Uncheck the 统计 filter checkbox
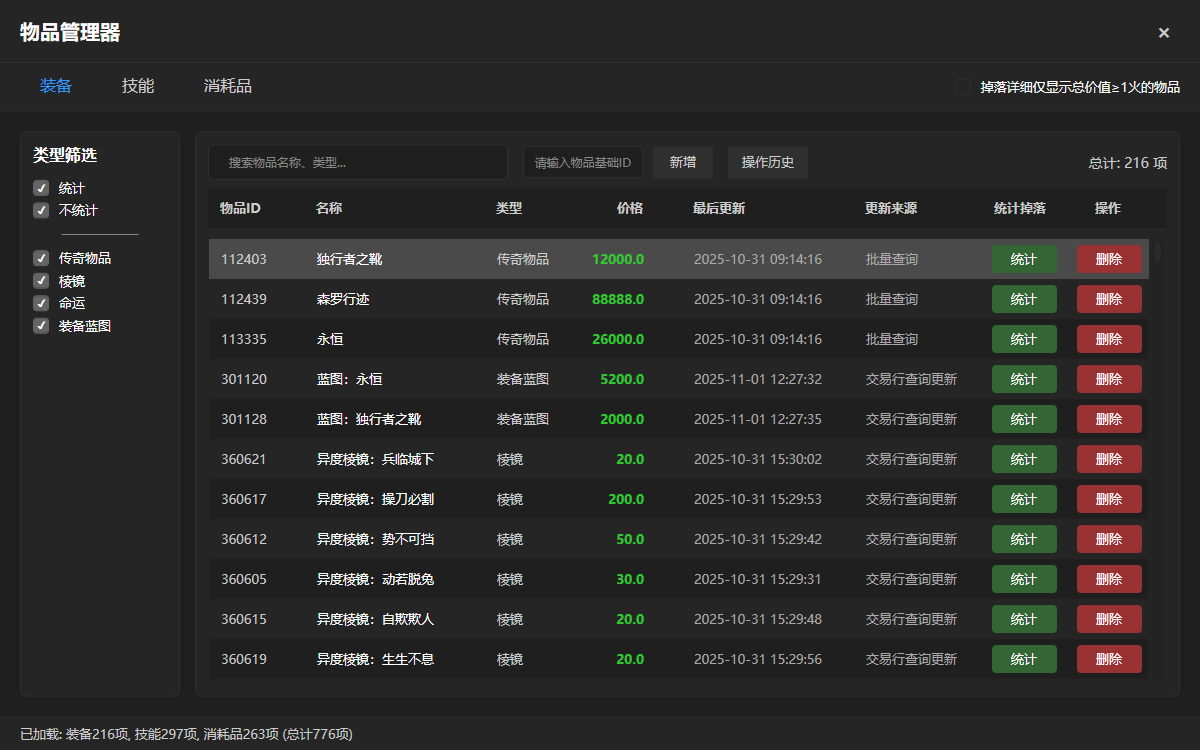 tap(41, 188)
